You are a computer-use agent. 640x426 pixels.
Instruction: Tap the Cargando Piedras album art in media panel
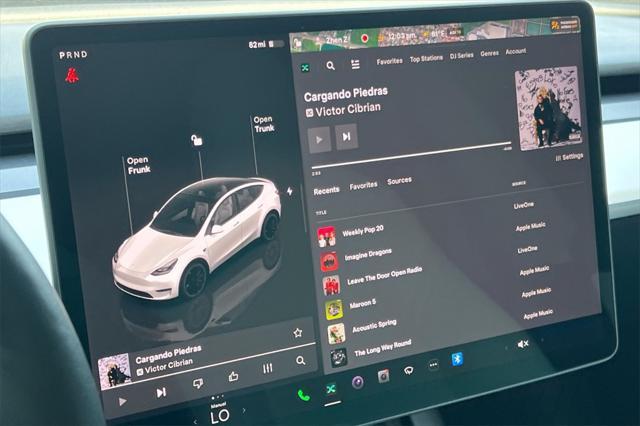548,109
